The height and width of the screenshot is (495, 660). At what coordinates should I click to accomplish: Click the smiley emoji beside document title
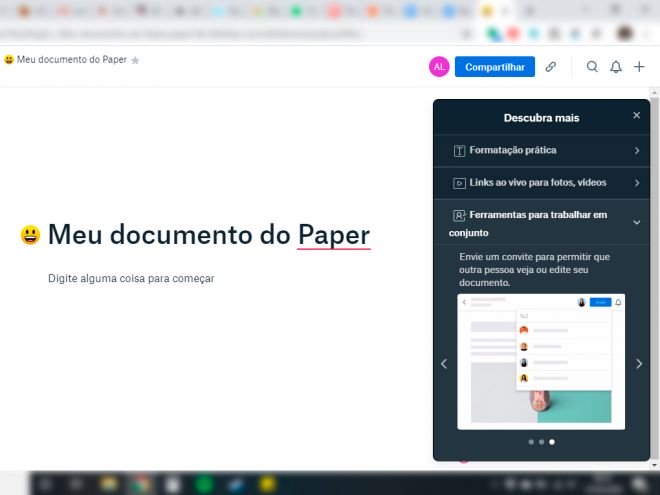pyautogui.click(x=30, y=235)
